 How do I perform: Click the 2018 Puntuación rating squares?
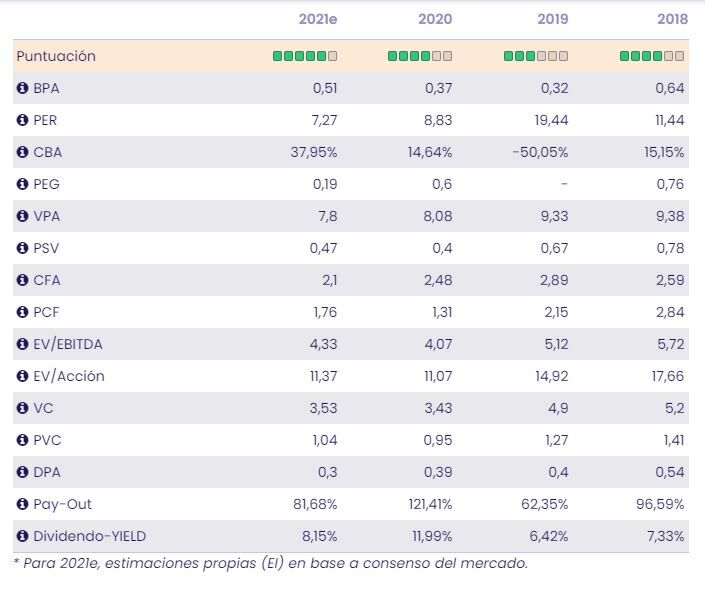[652, 56]
